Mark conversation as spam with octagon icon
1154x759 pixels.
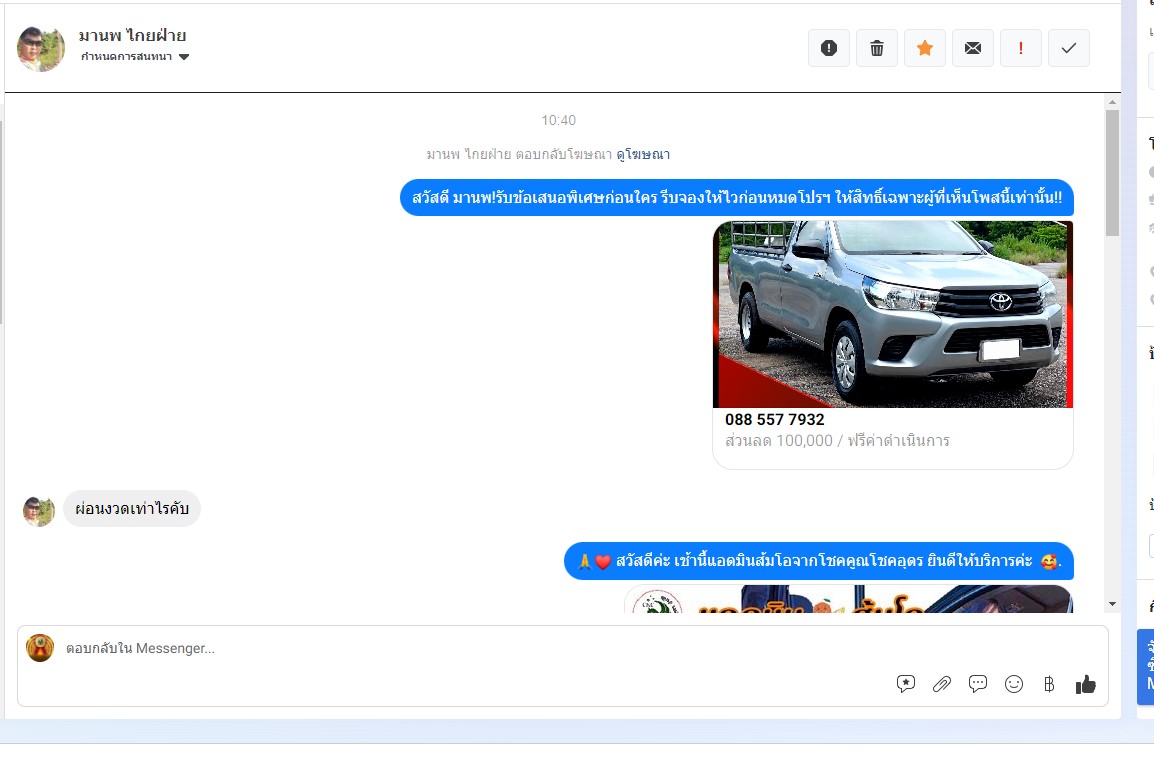click(x=829, y=48)
